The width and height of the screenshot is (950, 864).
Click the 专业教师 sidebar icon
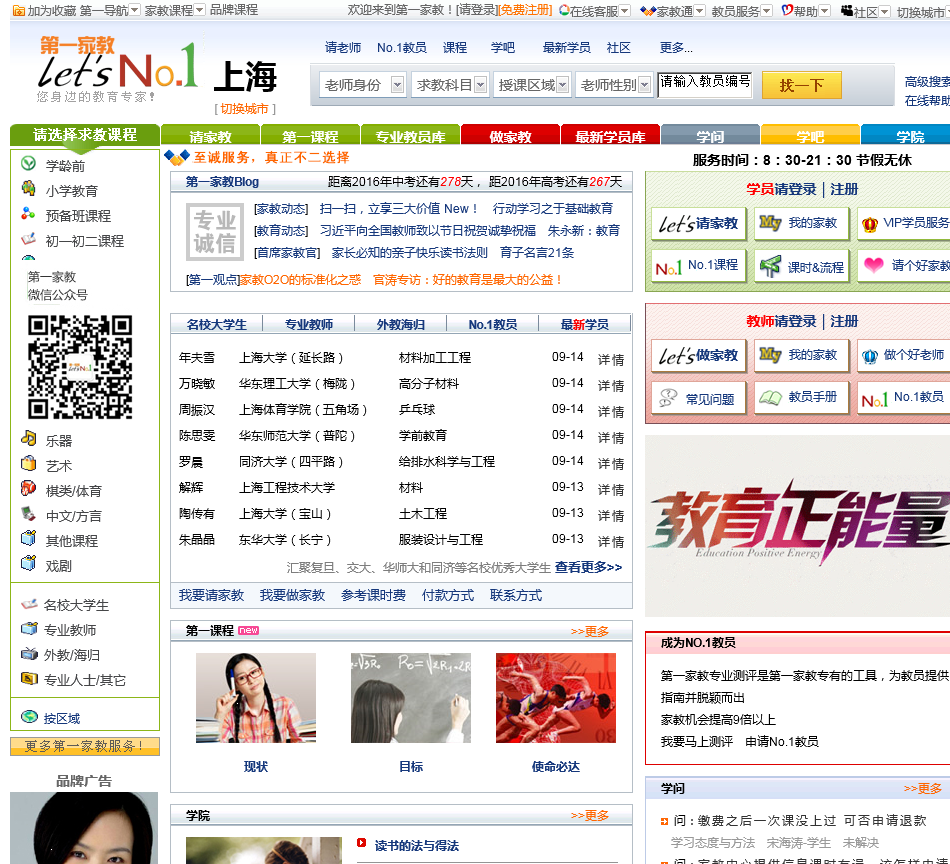(x=29, y=629)
